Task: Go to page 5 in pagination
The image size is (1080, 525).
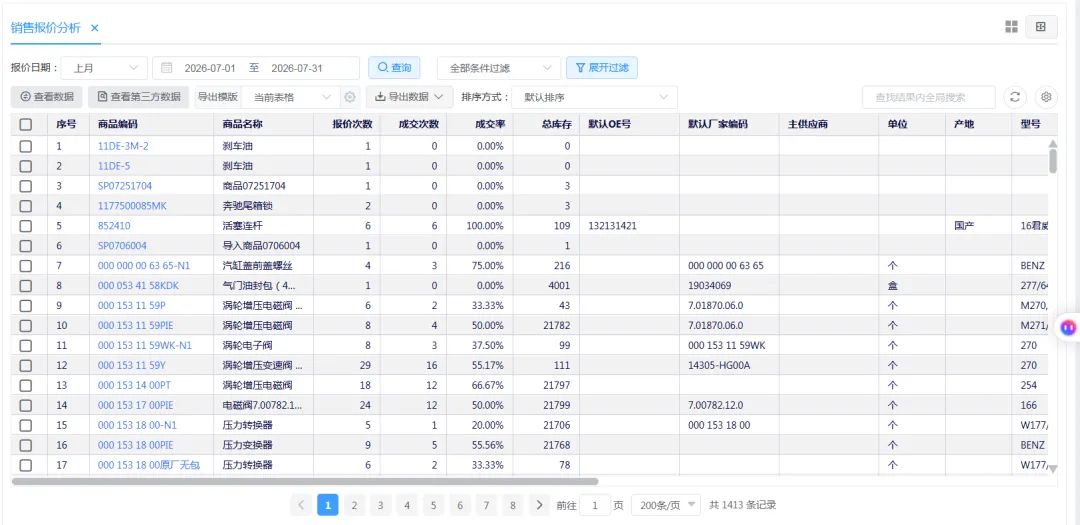Action: pyautogui.click(x=433, y=505)
